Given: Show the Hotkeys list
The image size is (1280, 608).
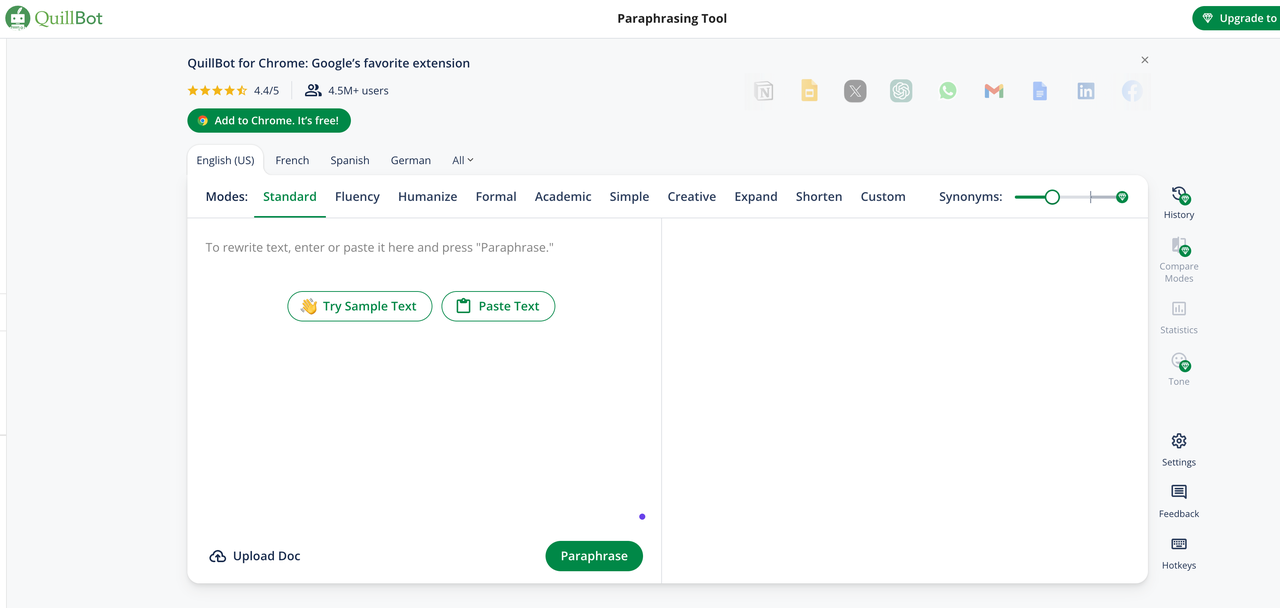Looking at the screenshot, I should click(x=1179, y=553).
